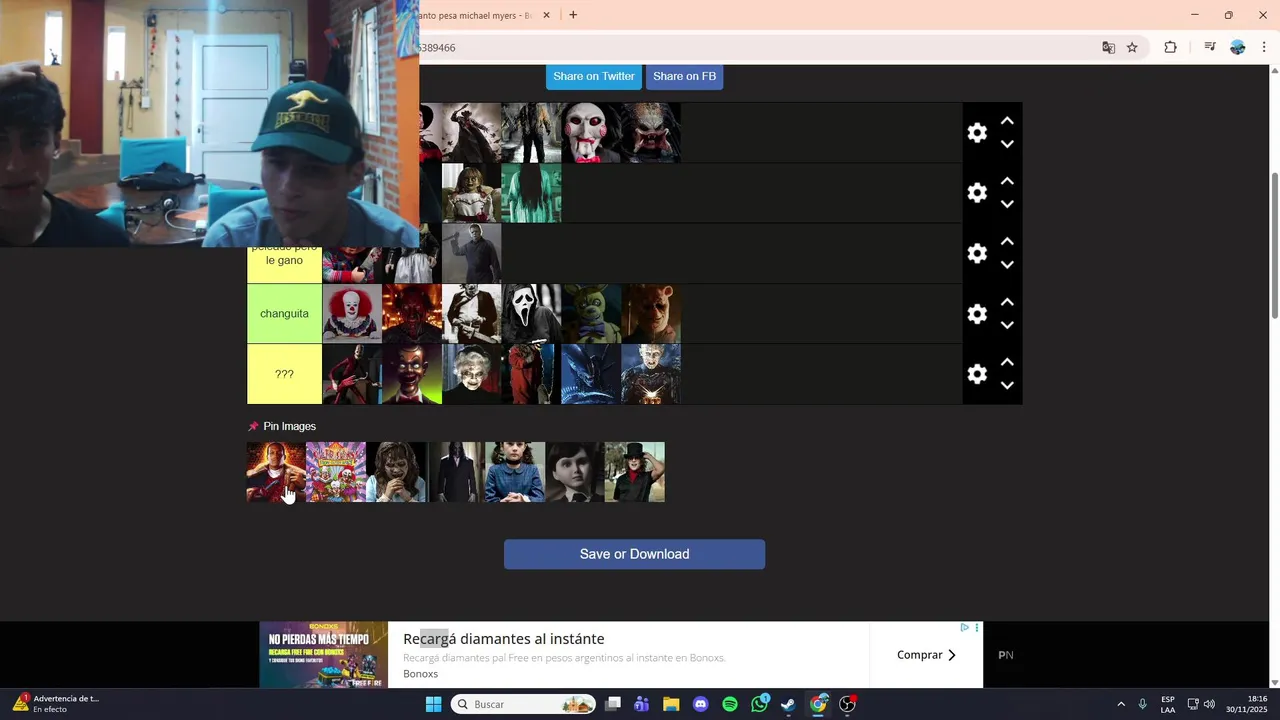Viewport: 1280px width, 720px height.
Task: Open the Chrome profile avatar
Action: coord(1238,47)
